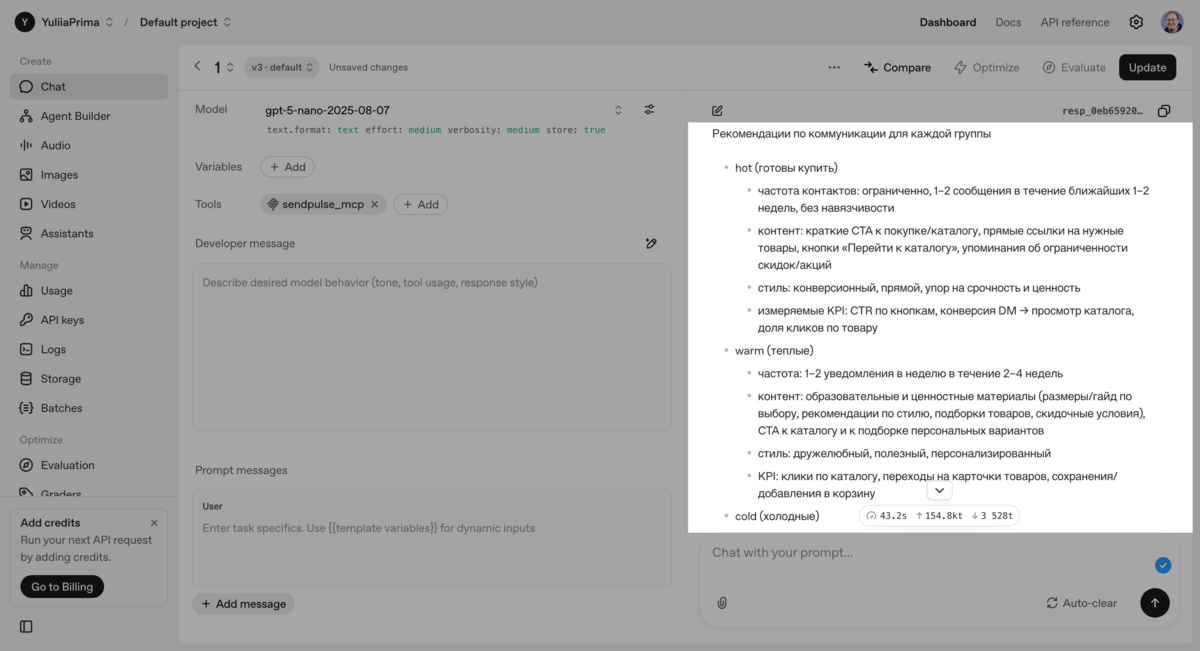
Task: Open the v3 default version dropdown
Action: point(282,68)
